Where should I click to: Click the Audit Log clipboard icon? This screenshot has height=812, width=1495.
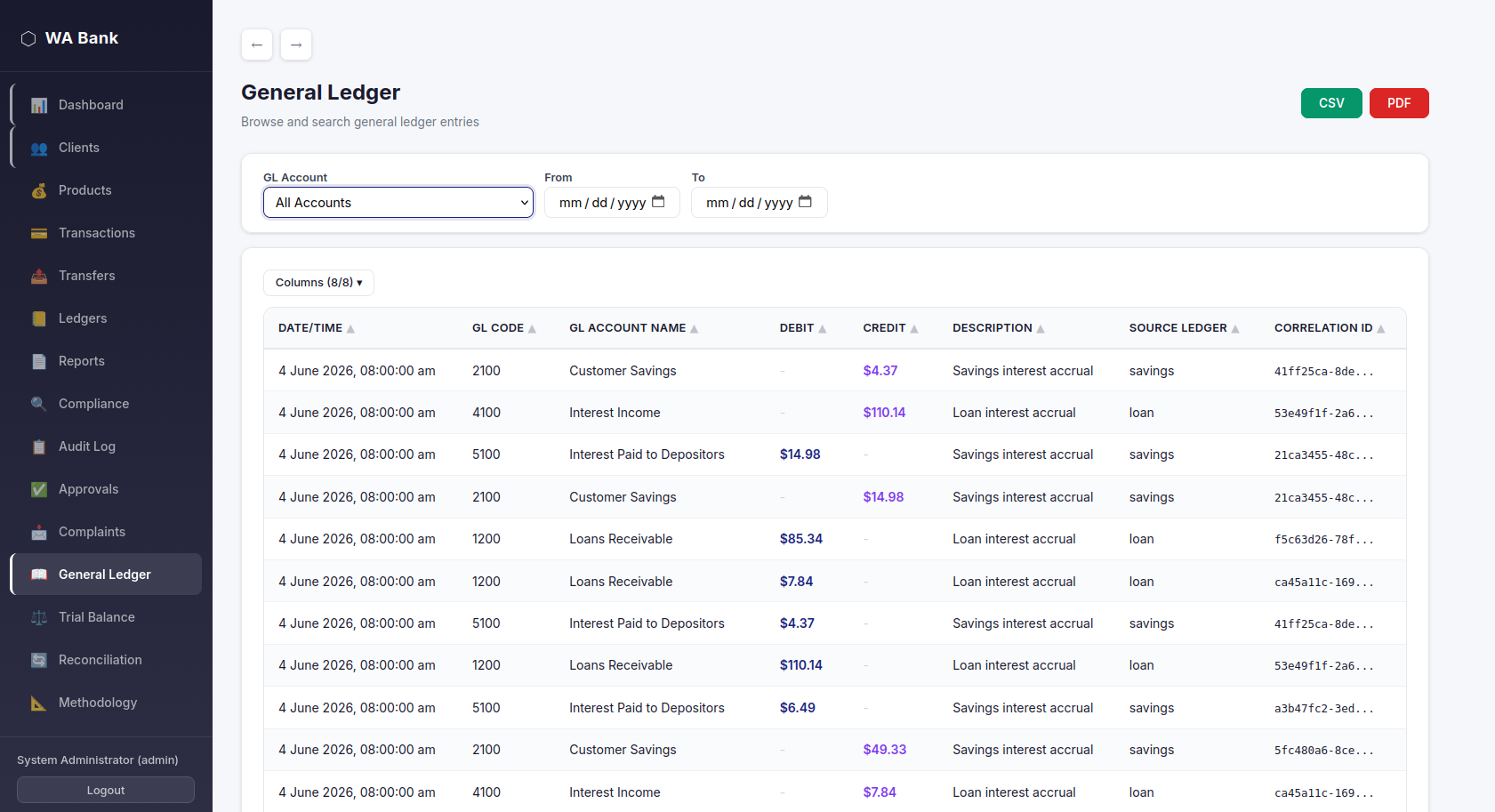coord(39,446)
